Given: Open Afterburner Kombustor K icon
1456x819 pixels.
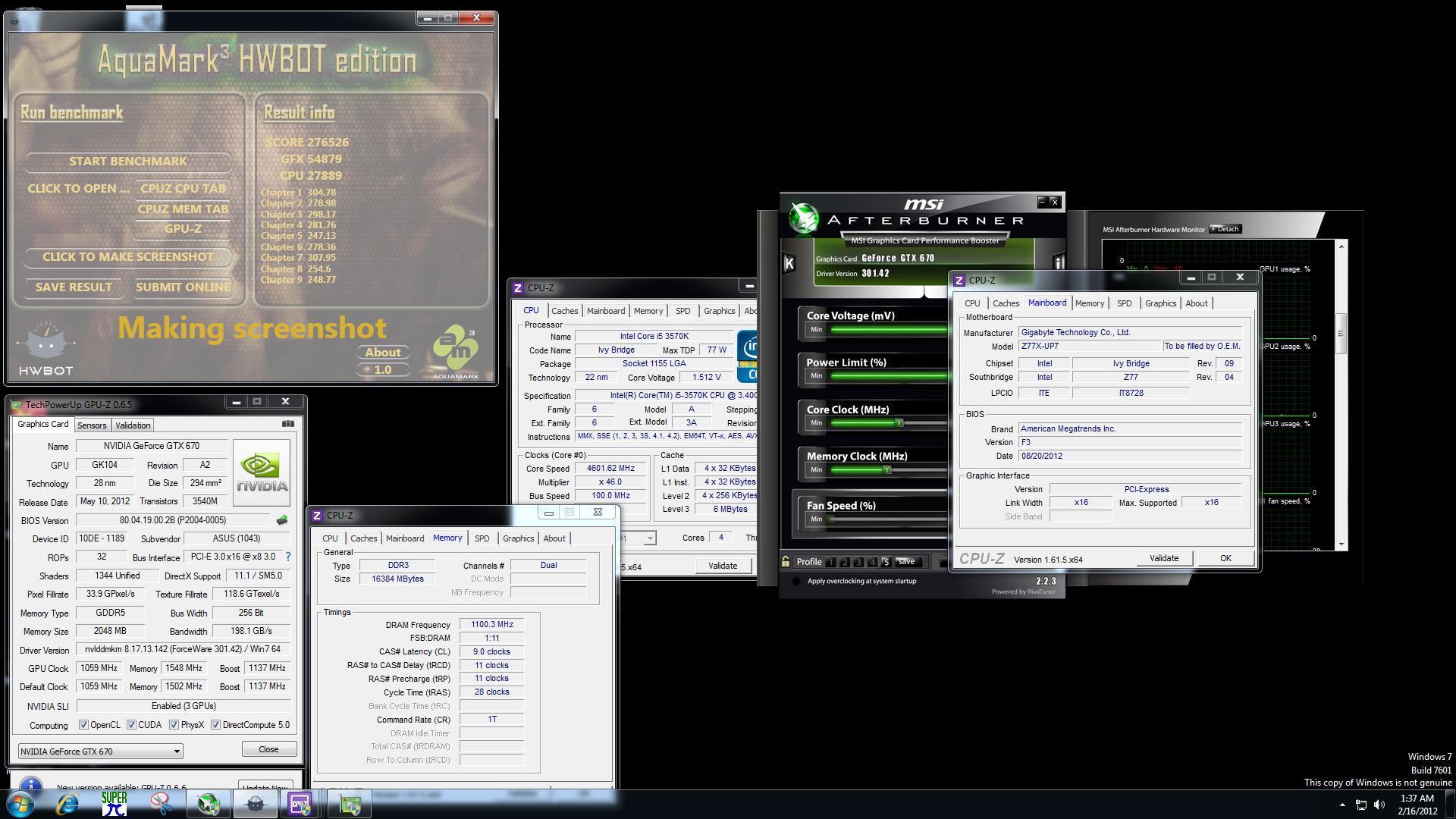Looking at the screenshot, I should tap(789, 263).
